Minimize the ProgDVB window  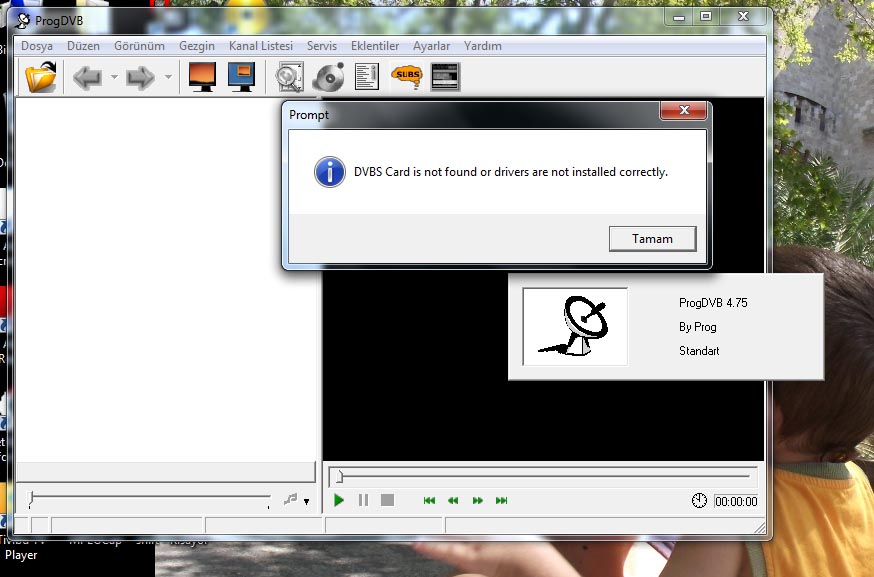(678, 17)
